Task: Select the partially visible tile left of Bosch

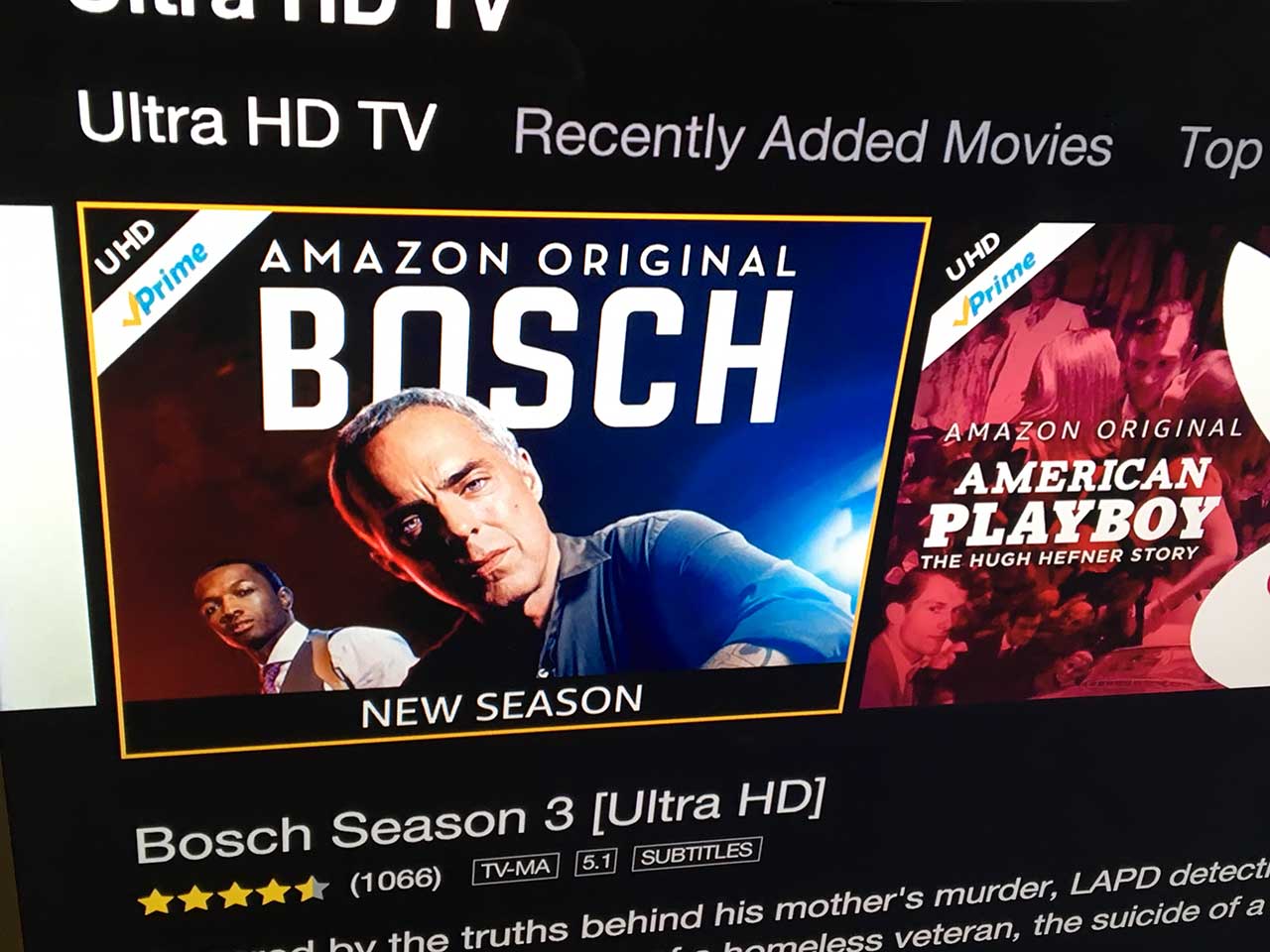Action: (42, 456)
